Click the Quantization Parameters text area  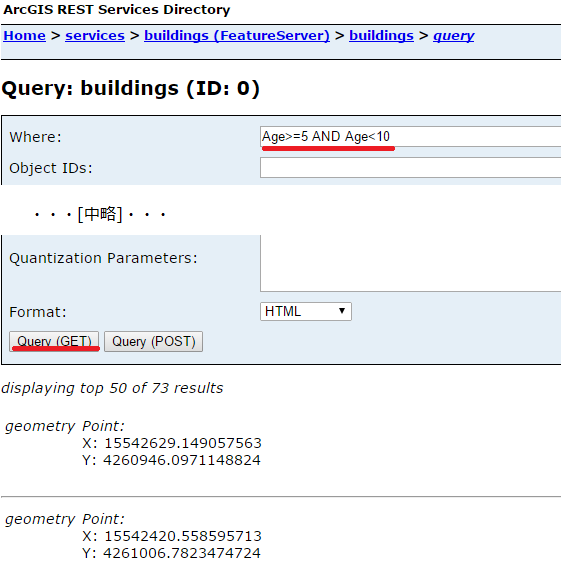pyautogui.click(x=410, y=263)
